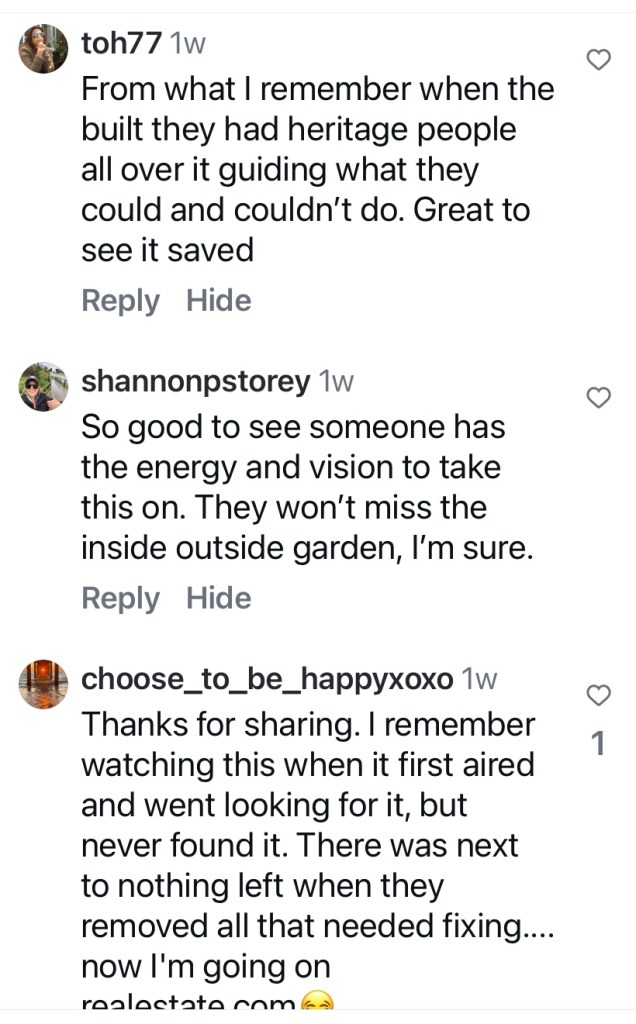636x1024 pixels.
Task: Hide shannonpstorey's comment
Action: tap(218, 599)
